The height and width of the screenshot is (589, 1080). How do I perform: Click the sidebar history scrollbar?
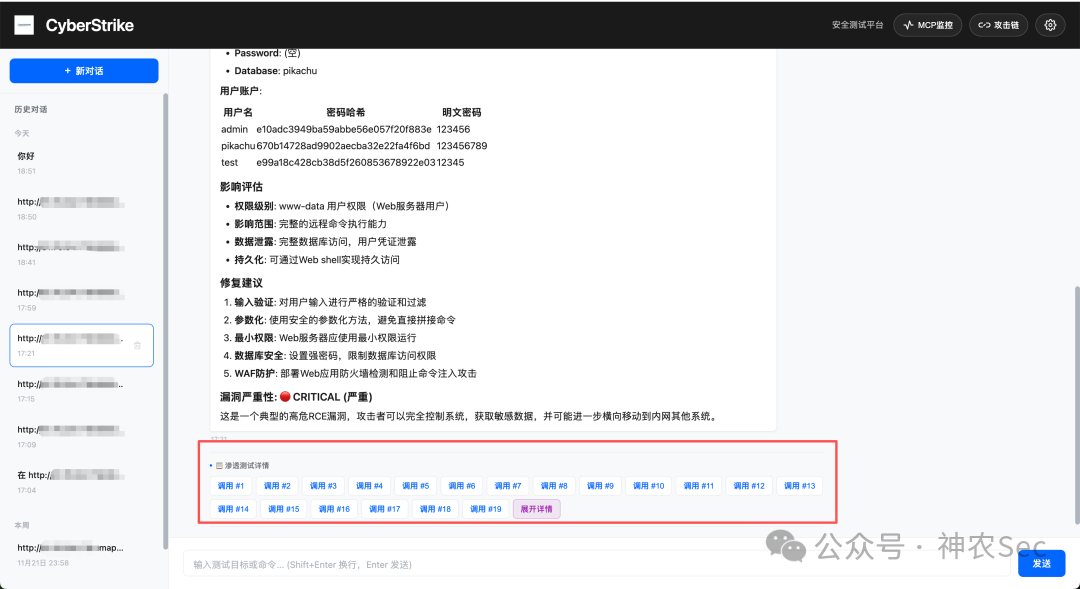165,320
